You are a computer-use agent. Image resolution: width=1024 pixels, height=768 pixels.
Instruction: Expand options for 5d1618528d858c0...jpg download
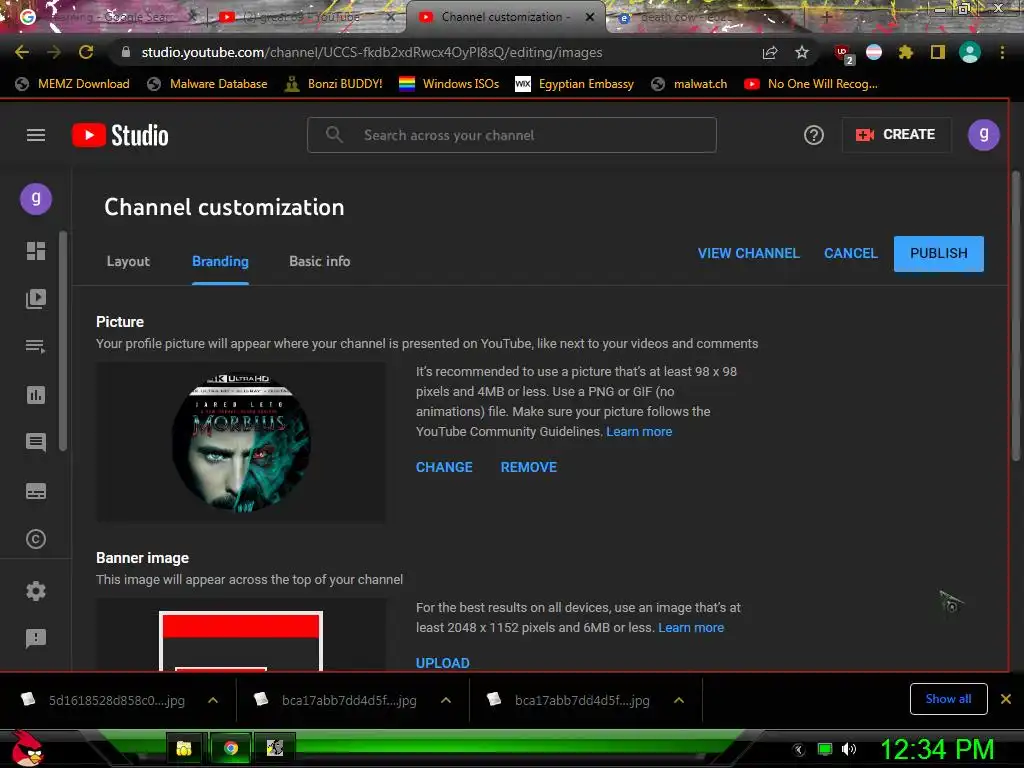point(213,700)
